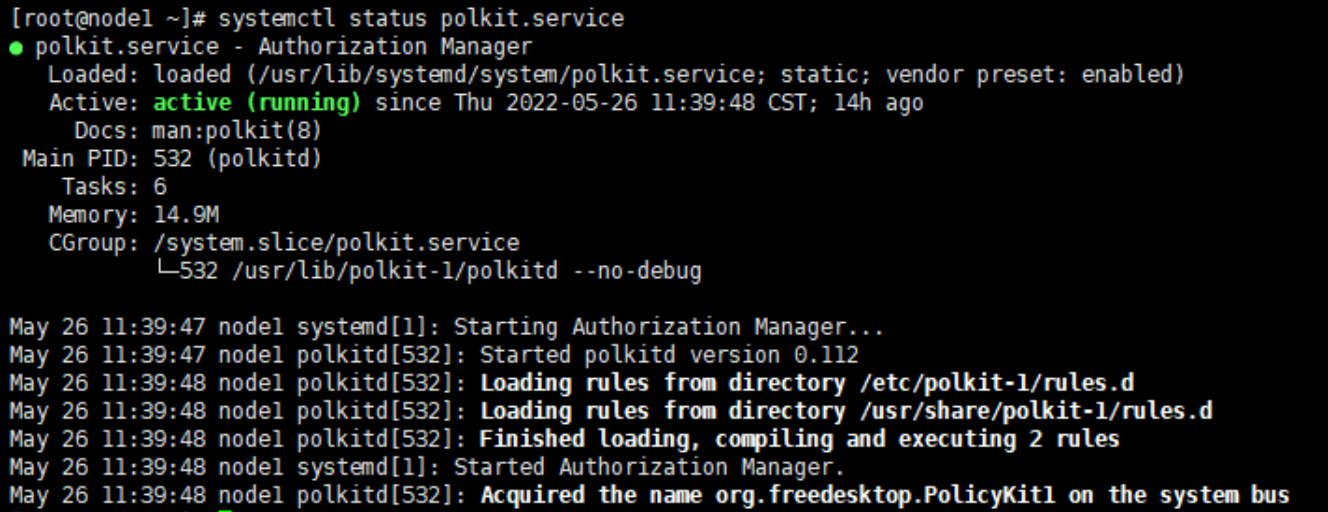Click the green active status dot
This screenshot has height=512, width=1328.
pyautogui.click(x=16, y=48)
